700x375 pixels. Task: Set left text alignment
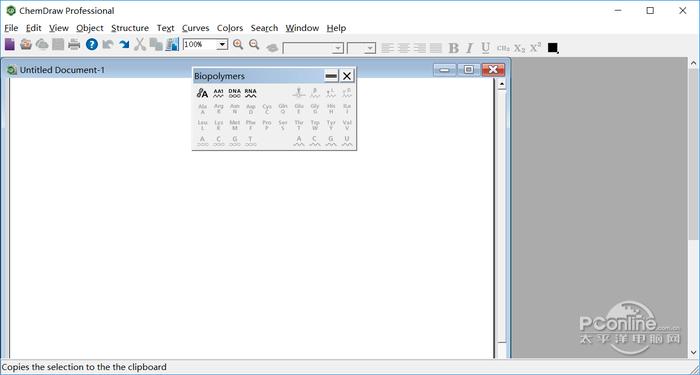388,48
